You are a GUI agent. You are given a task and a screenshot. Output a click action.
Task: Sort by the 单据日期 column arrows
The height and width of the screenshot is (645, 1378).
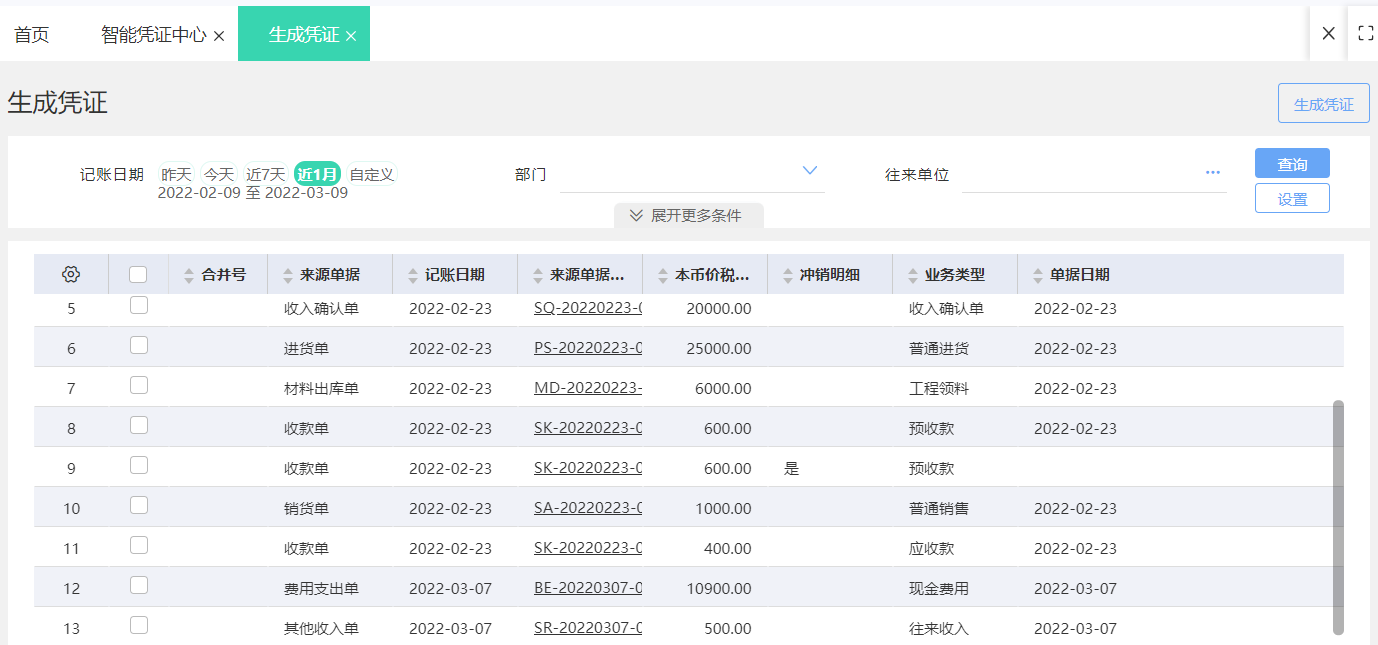point(1038,275)
